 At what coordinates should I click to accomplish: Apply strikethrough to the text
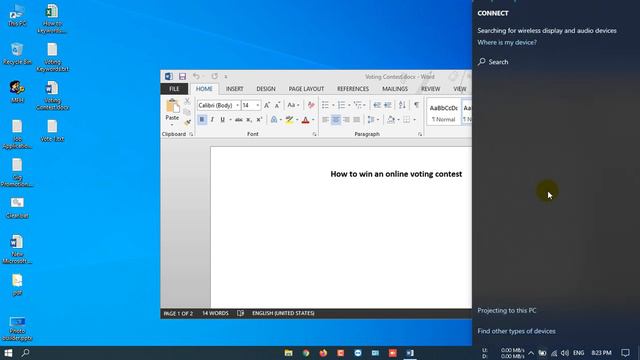(x=239, y=120)
